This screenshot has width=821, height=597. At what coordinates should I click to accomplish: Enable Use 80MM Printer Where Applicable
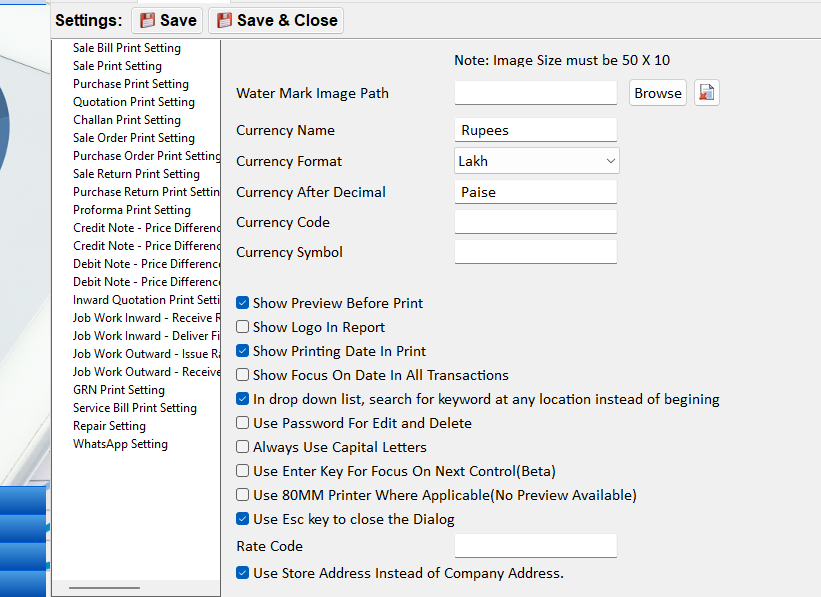[x=243, y=495]
